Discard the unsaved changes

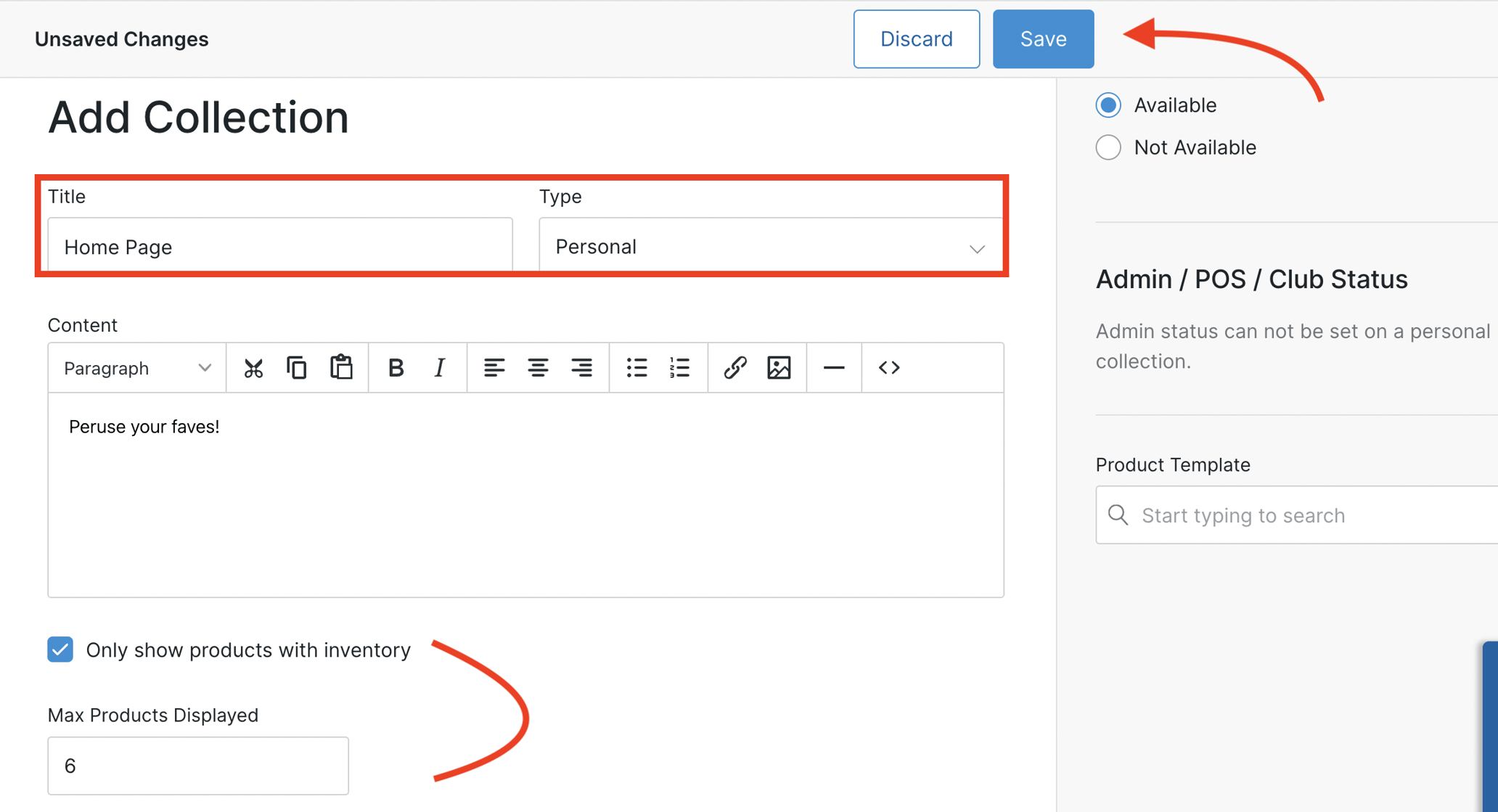pos(916,38)
